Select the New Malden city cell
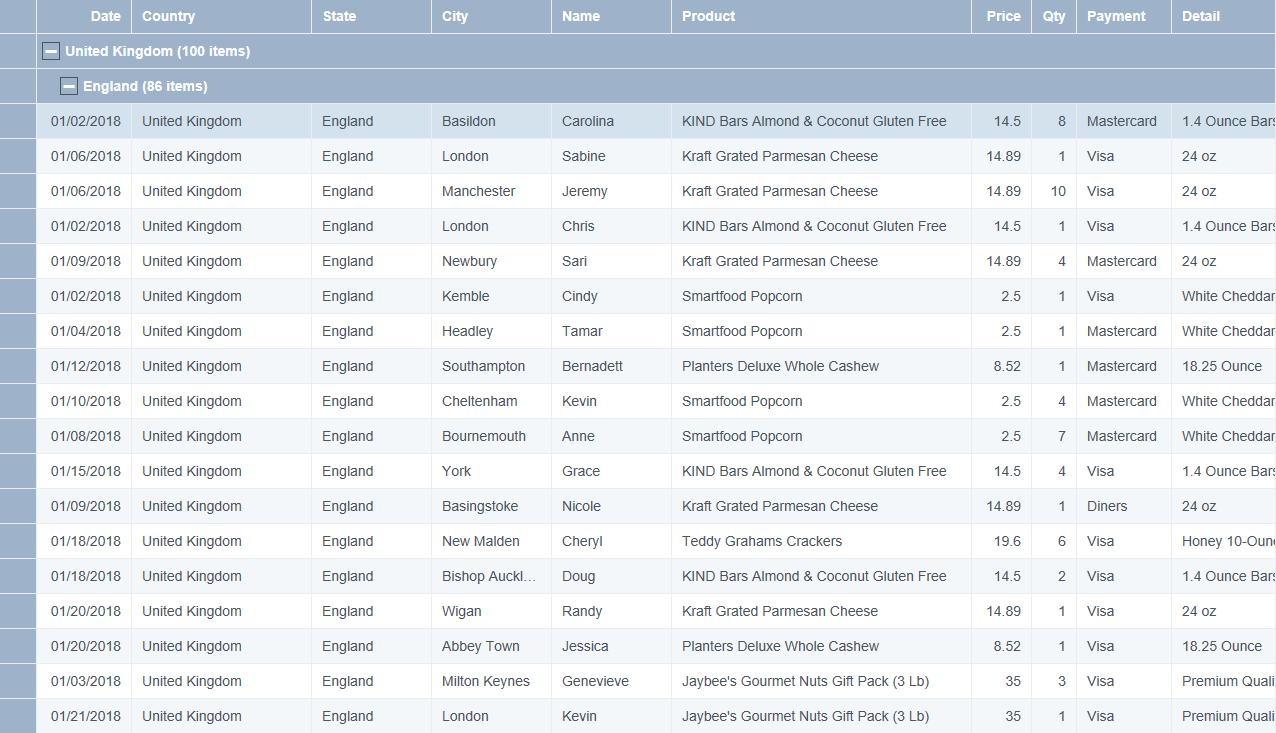1276x733 pixels. point(491,541)
